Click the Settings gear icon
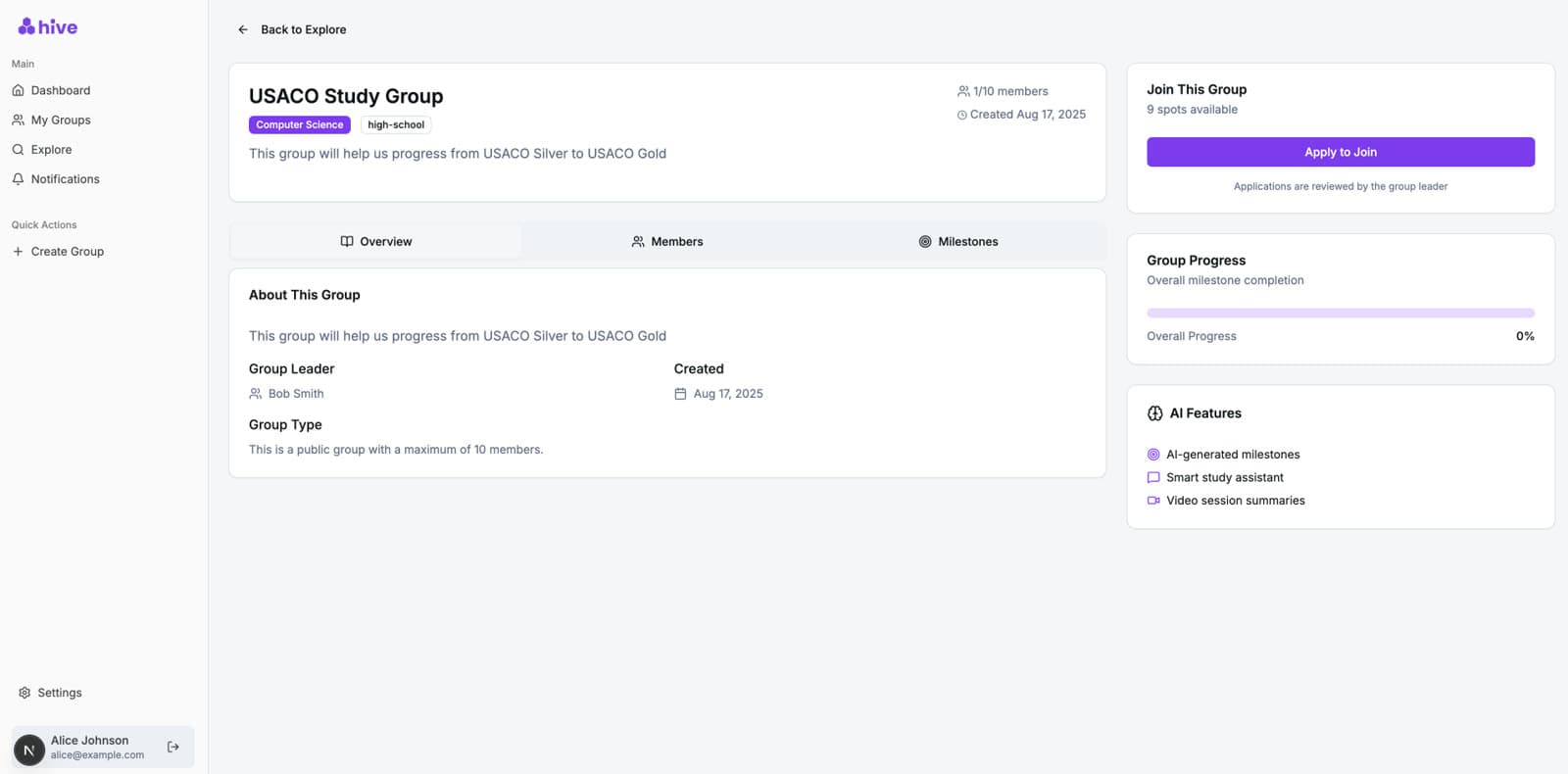The height and width of the screenshot is (774, 1568). [x=24, y=693]
